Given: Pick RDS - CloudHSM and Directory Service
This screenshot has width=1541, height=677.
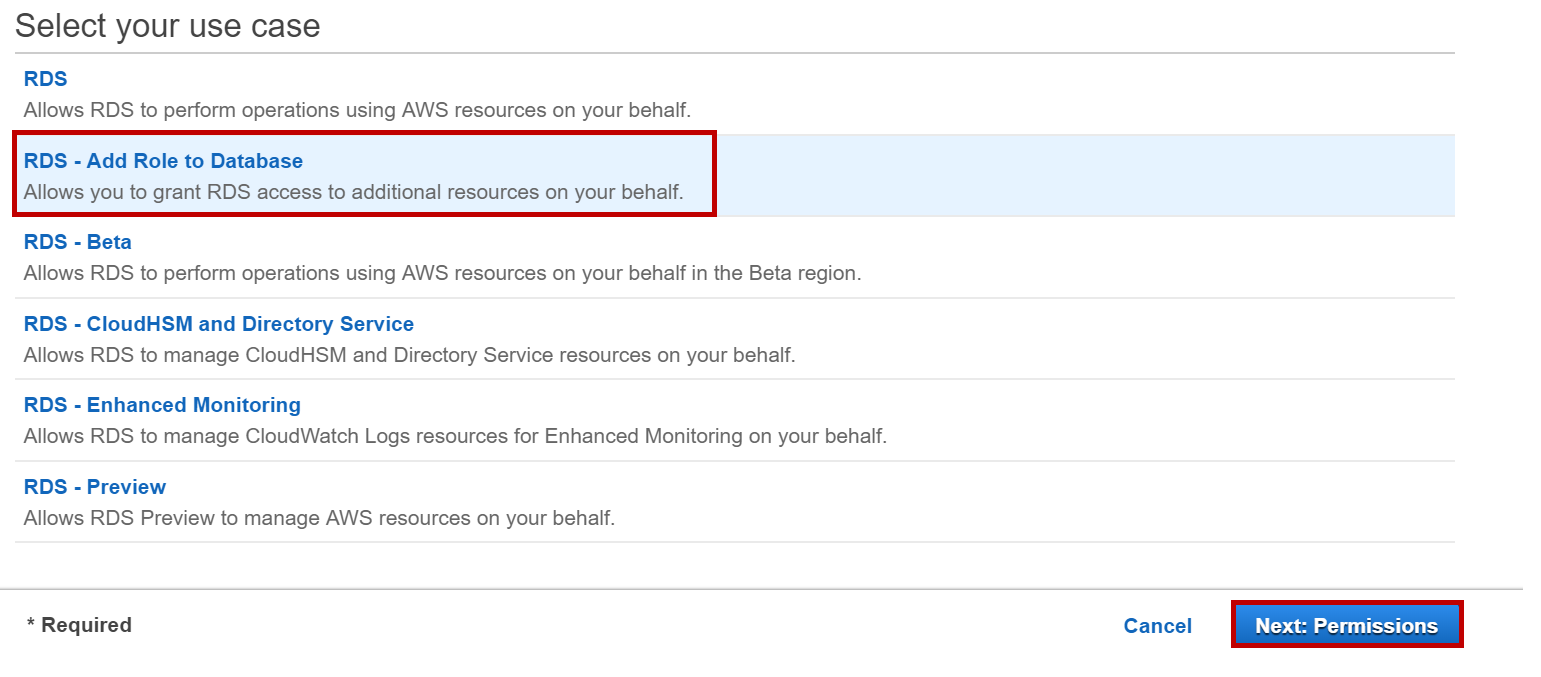Looking at the screenshot, I should (x=218, y=324).
